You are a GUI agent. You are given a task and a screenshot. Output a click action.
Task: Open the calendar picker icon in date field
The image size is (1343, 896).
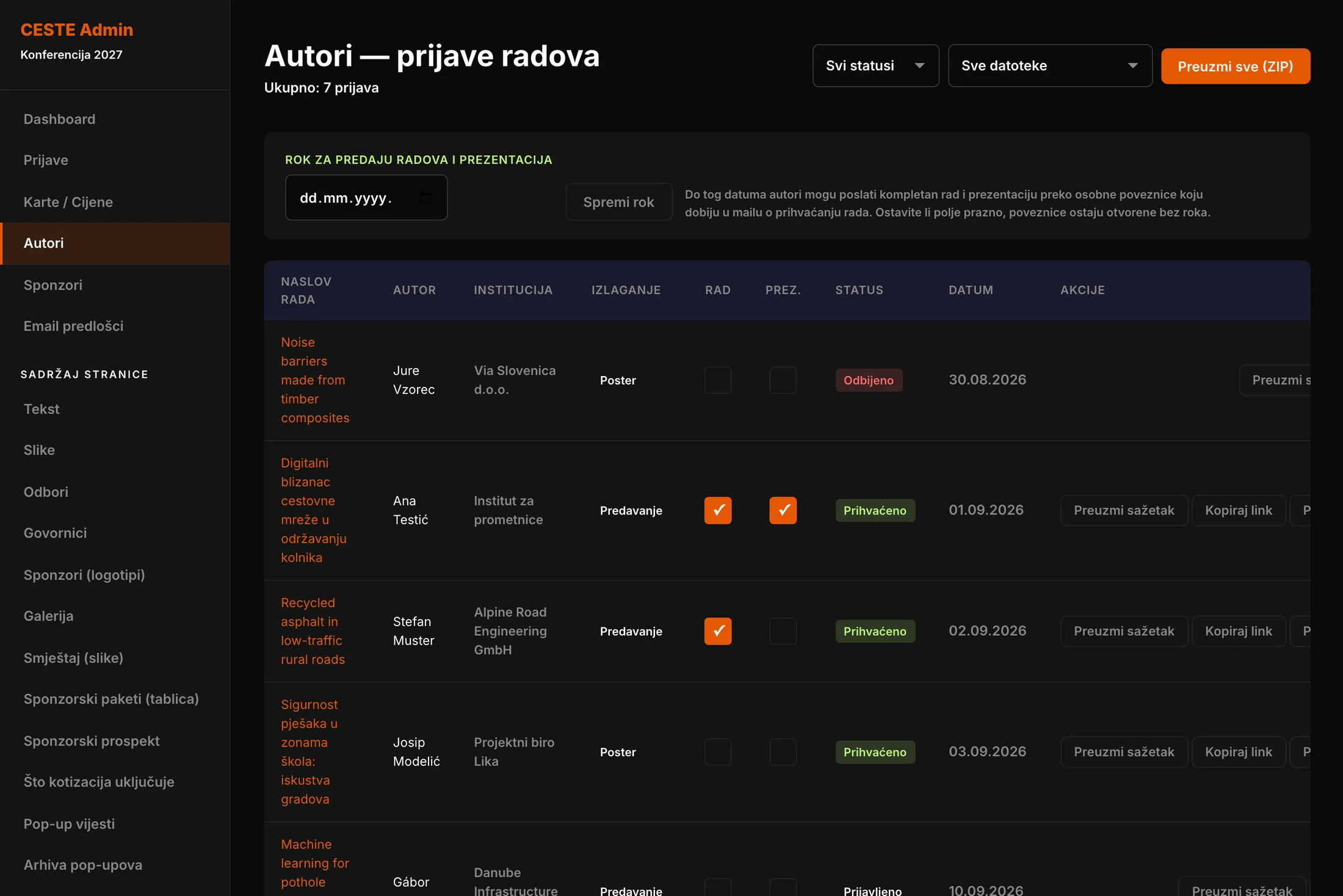pos(425,198)
